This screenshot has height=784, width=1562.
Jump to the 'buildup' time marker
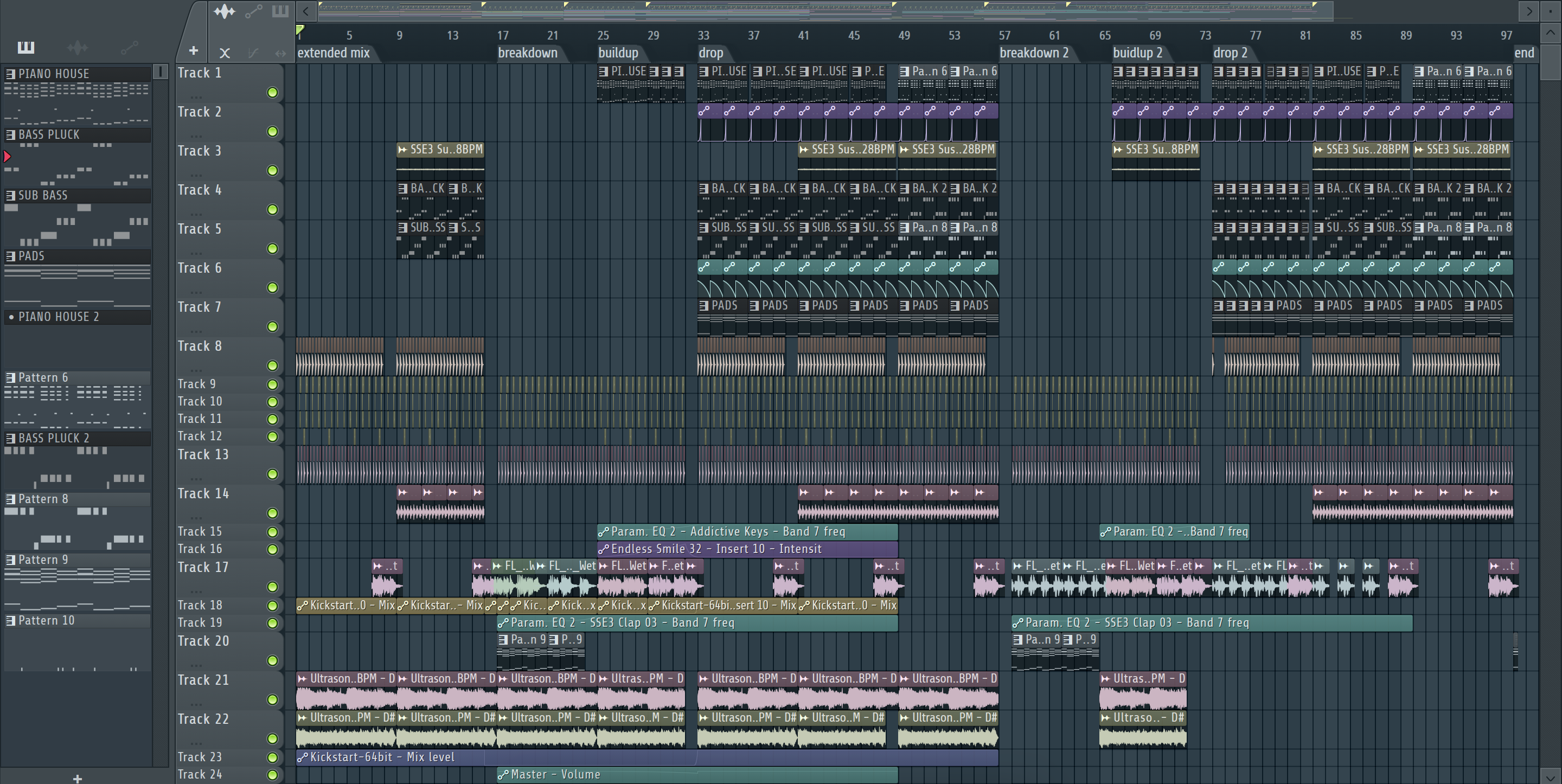(x=618, y=53)
